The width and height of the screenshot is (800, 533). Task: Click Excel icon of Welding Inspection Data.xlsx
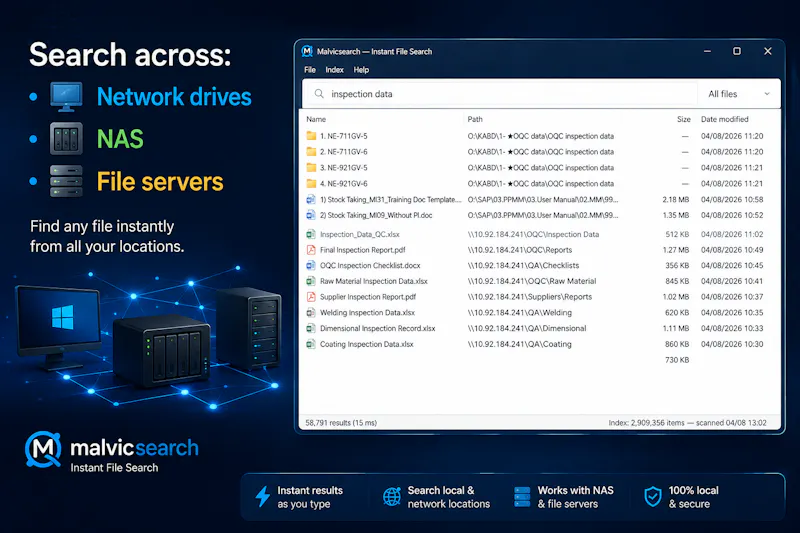coord(311,313)
